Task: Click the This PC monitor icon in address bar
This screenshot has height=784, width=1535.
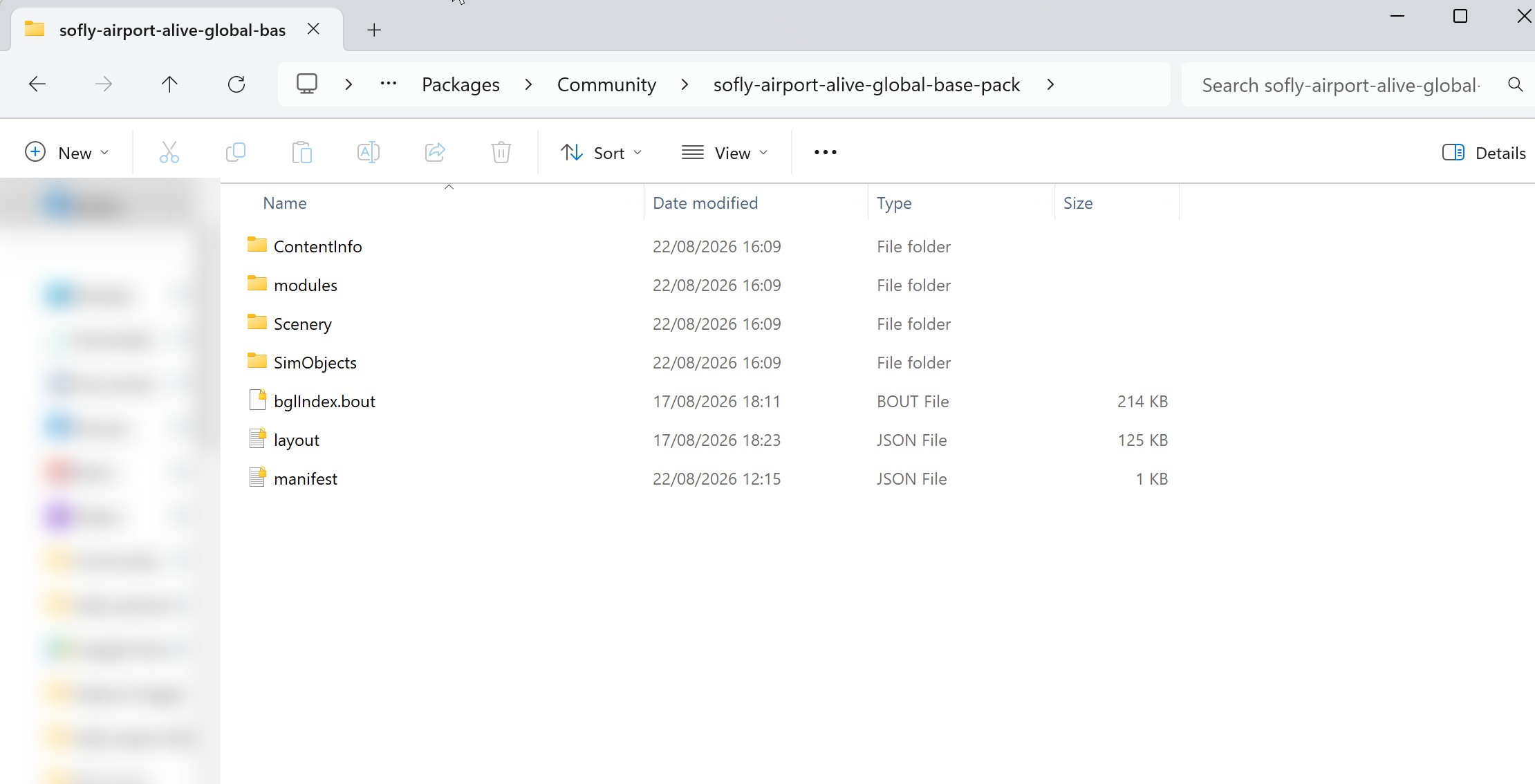Action: coord(307,84)
